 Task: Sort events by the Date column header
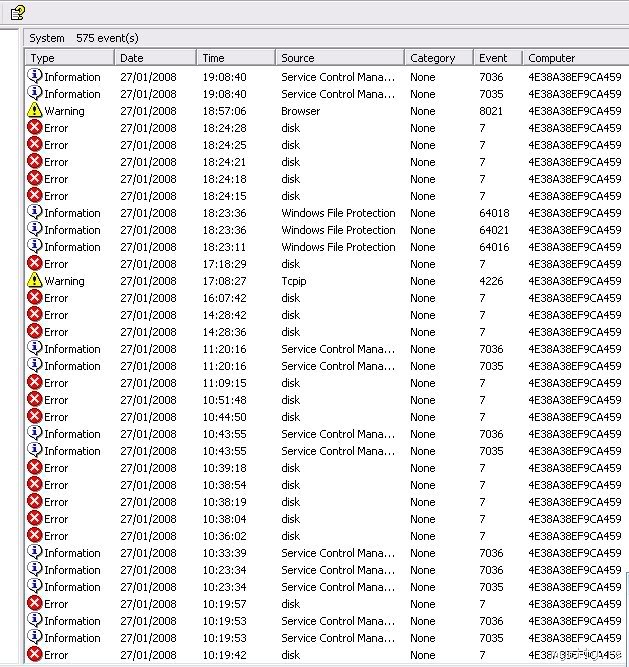tap(156, 58)
